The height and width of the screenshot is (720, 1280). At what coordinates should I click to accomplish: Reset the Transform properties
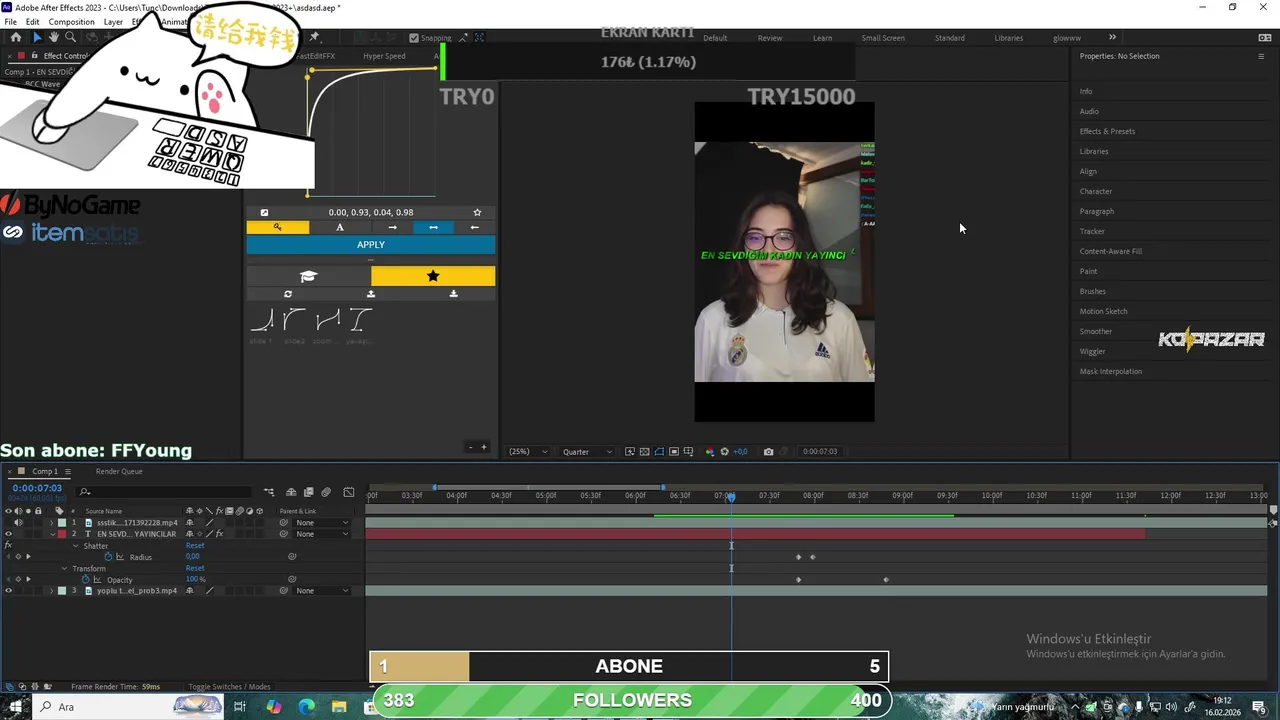(x=194, y=569)
